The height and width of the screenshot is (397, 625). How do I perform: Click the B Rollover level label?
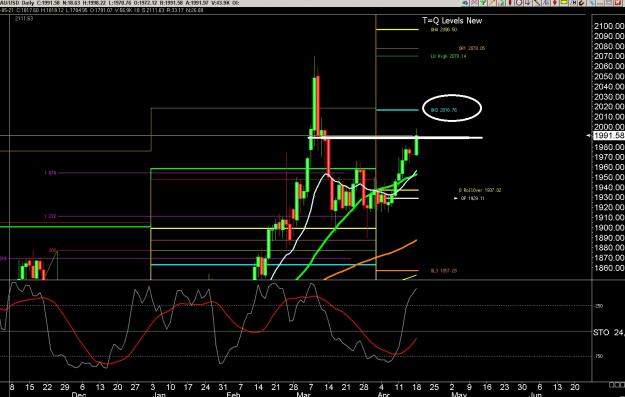click(480, 190)
